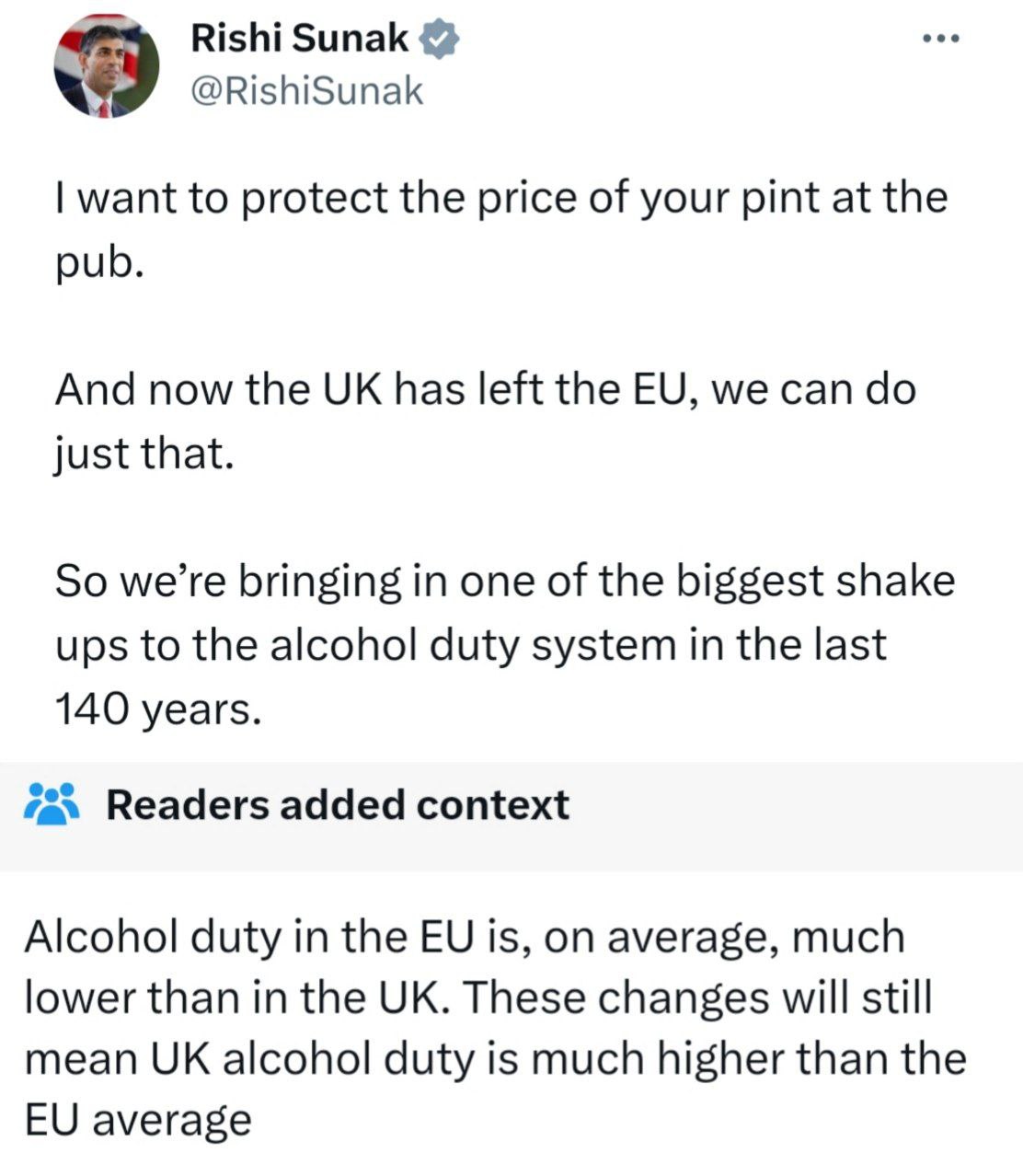
Task: Click the blue verified checkmark badge
Action: tap(440, 40)
